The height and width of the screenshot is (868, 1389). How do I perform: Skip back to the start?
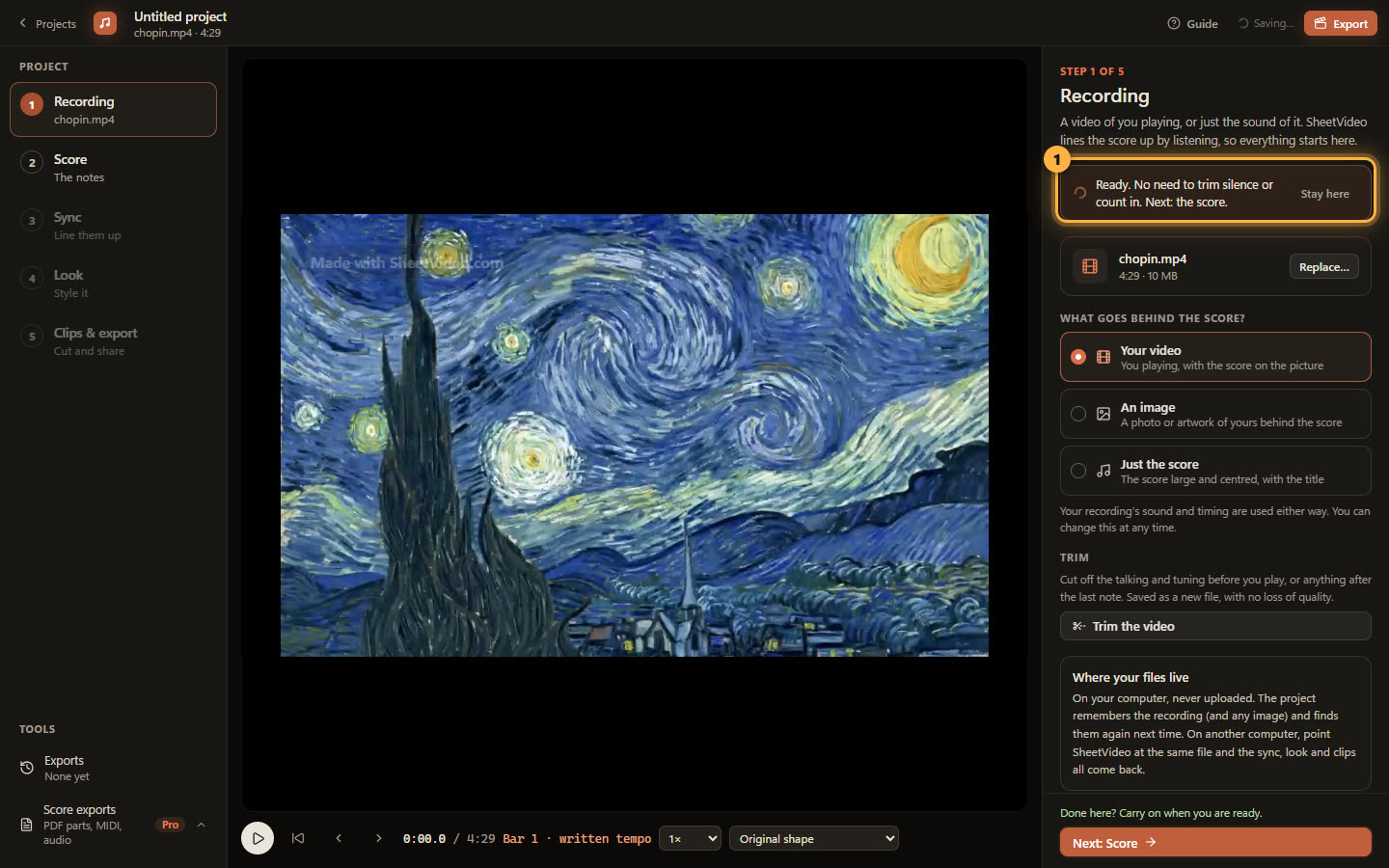(x=298, y=838)
